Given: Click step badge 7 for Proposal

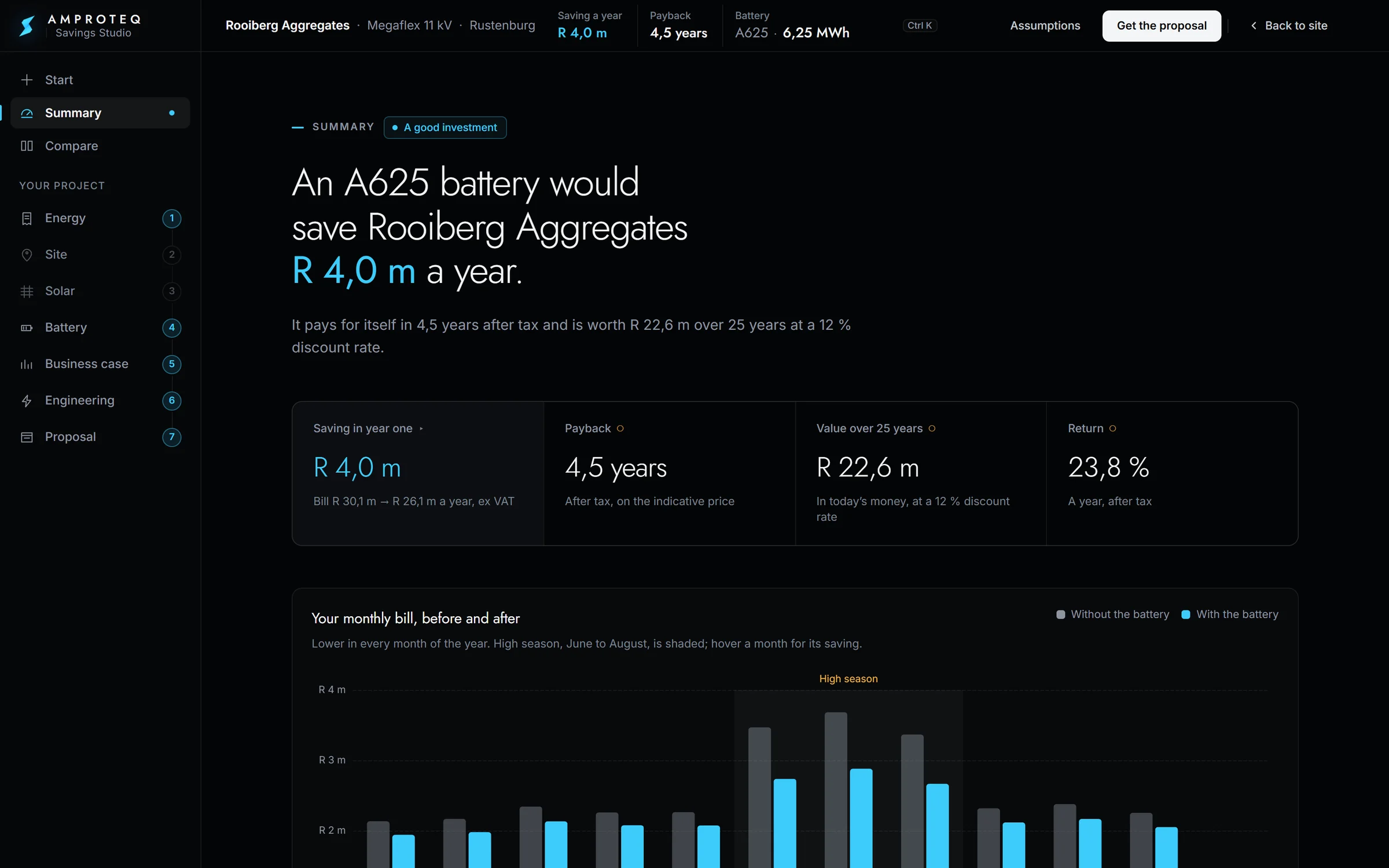Looking at the screenshot, I should point(172,437).
